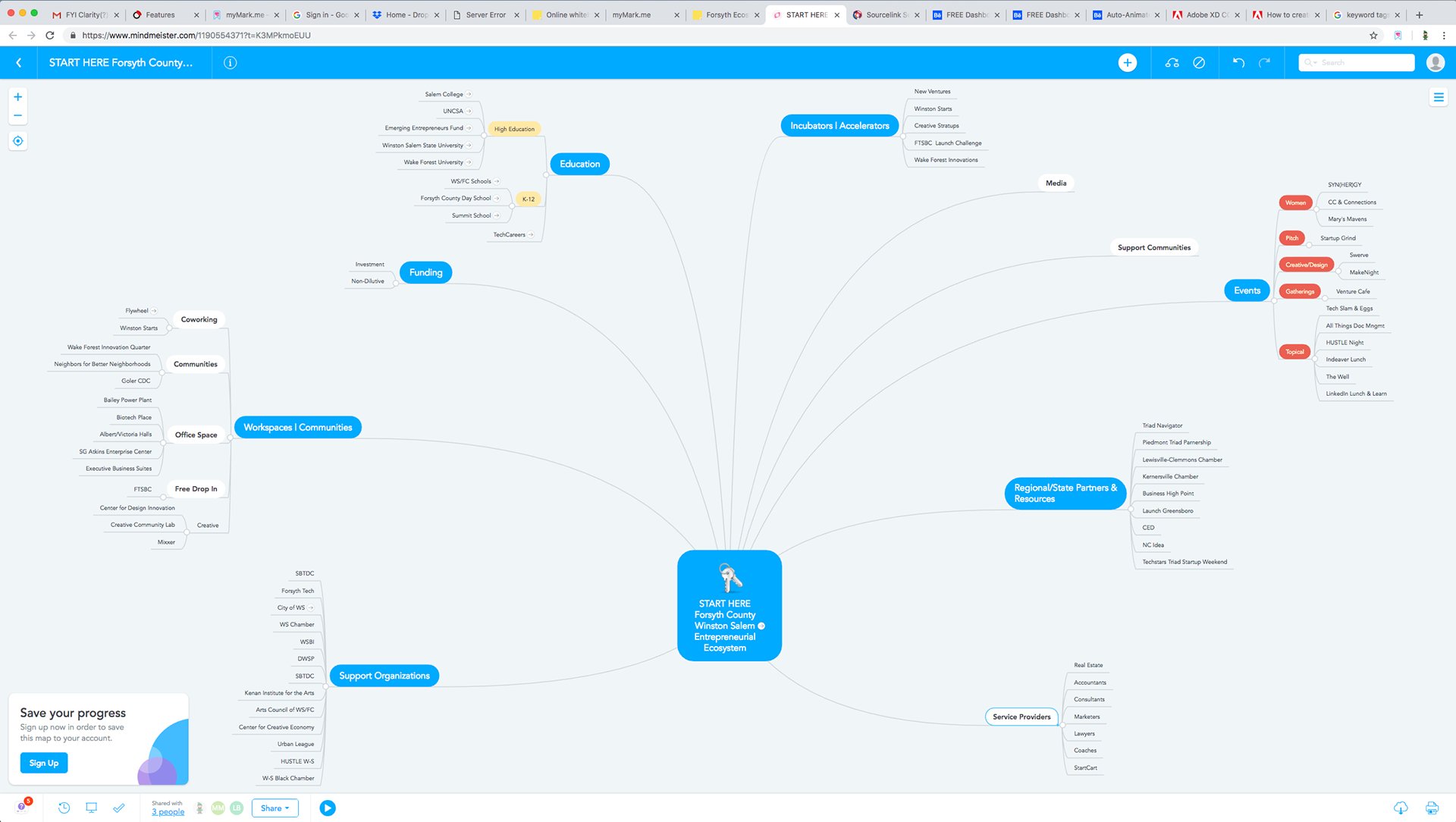Image resolution: width=1456 pixels, height=822 pixels.
Task: Open the link arrow next to Wake Forest University
Action: coord(469,162)
